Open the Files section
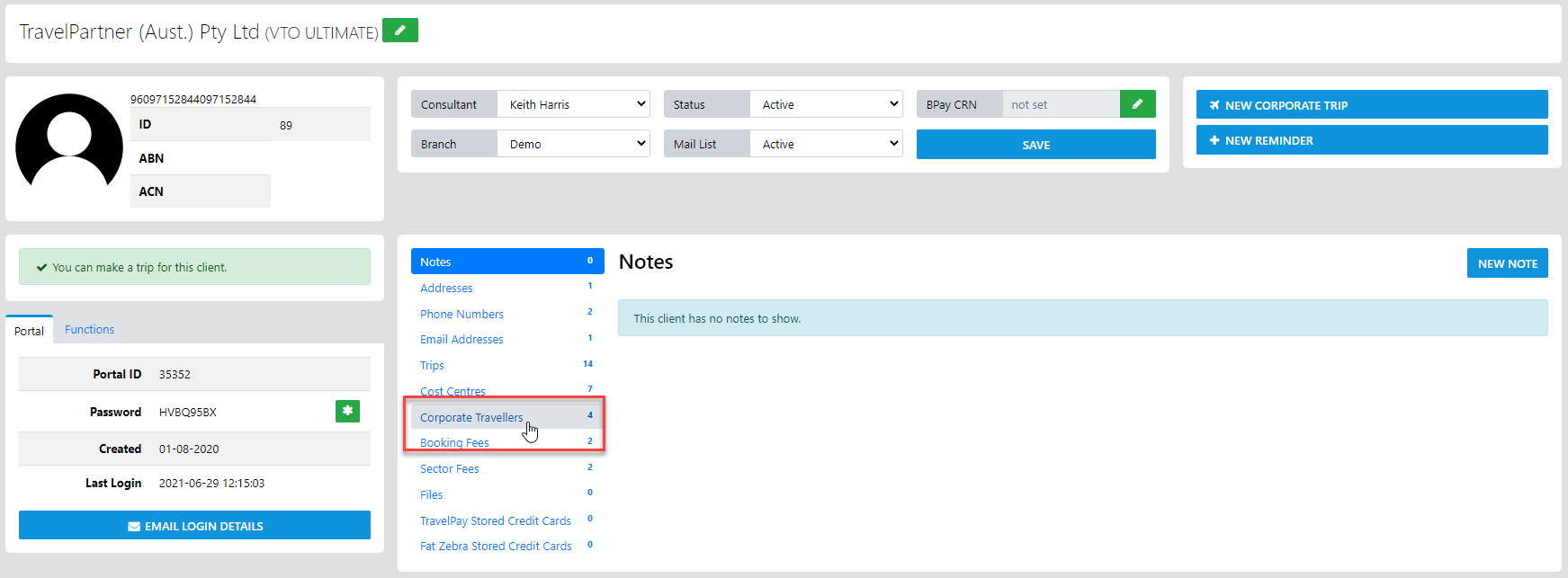This screenshot has width=1568, height=578. coord(507,494)
